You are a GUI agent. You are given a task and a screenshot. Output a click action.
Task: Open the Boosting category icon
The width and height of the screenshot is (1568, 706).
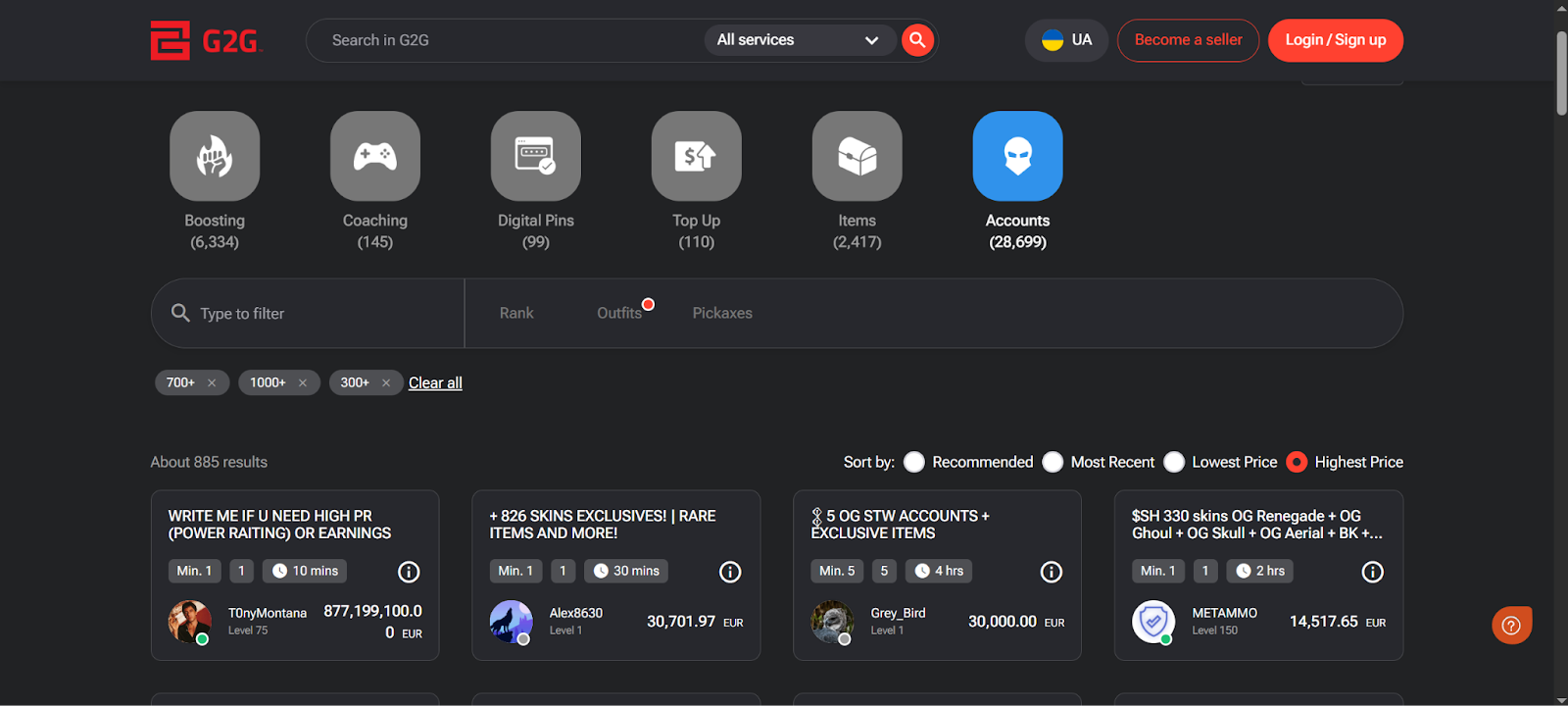(215, 156)
